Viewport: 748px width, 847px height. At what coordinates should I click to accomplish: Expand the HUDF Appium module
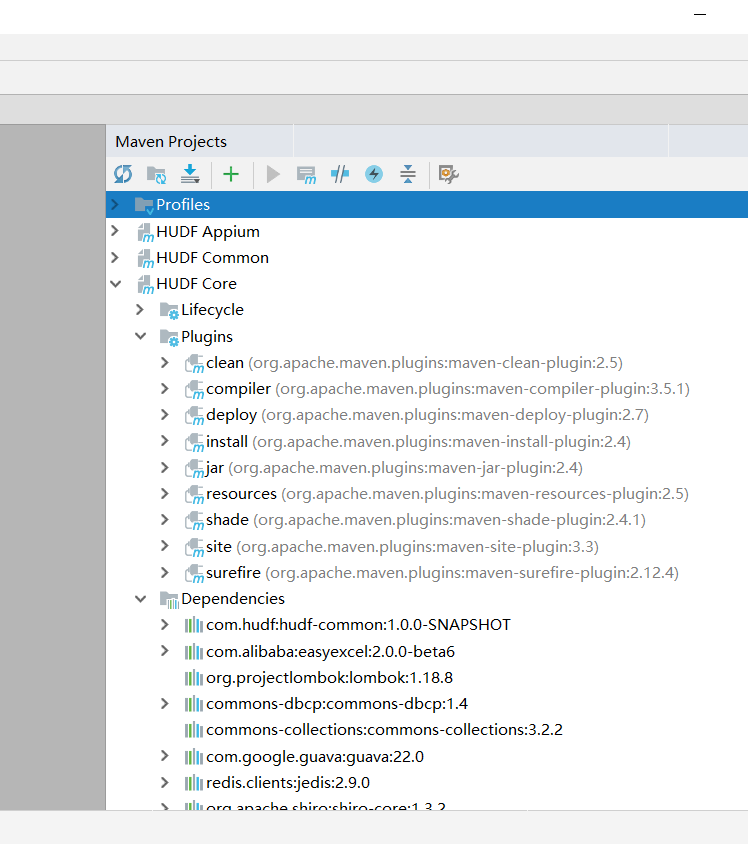click(115, 231)
